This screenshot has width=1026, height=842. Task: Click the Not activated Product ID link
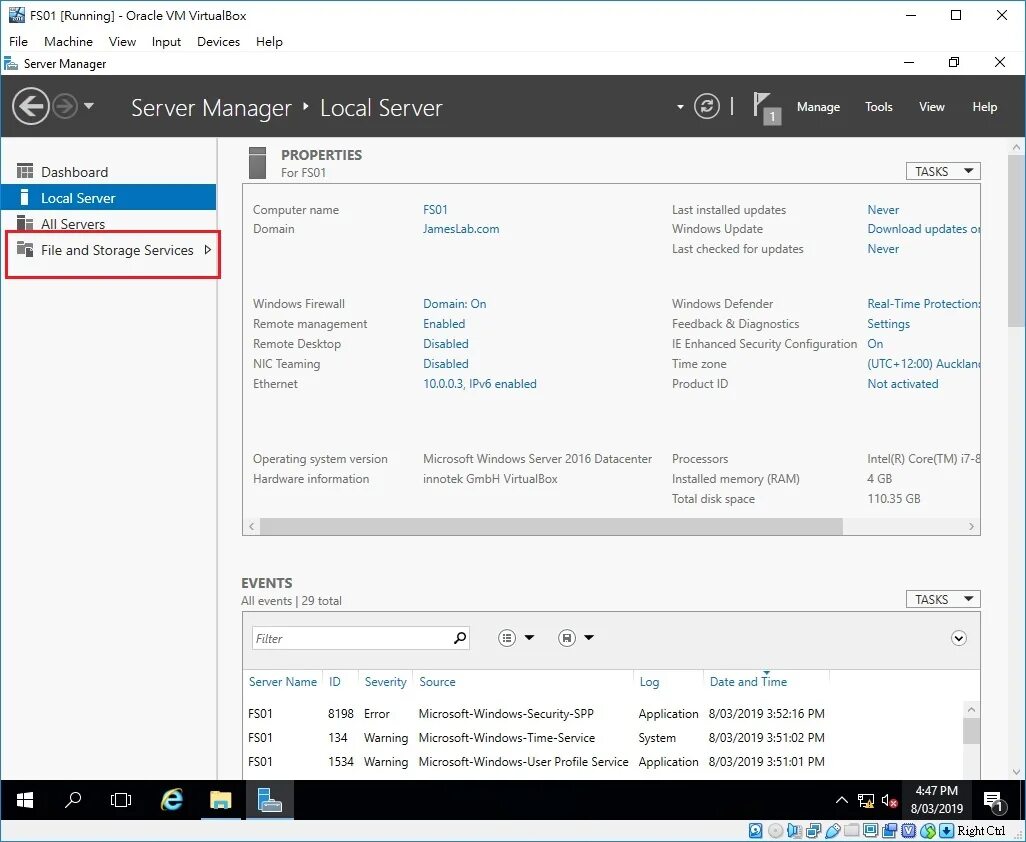tap(902, 384)
